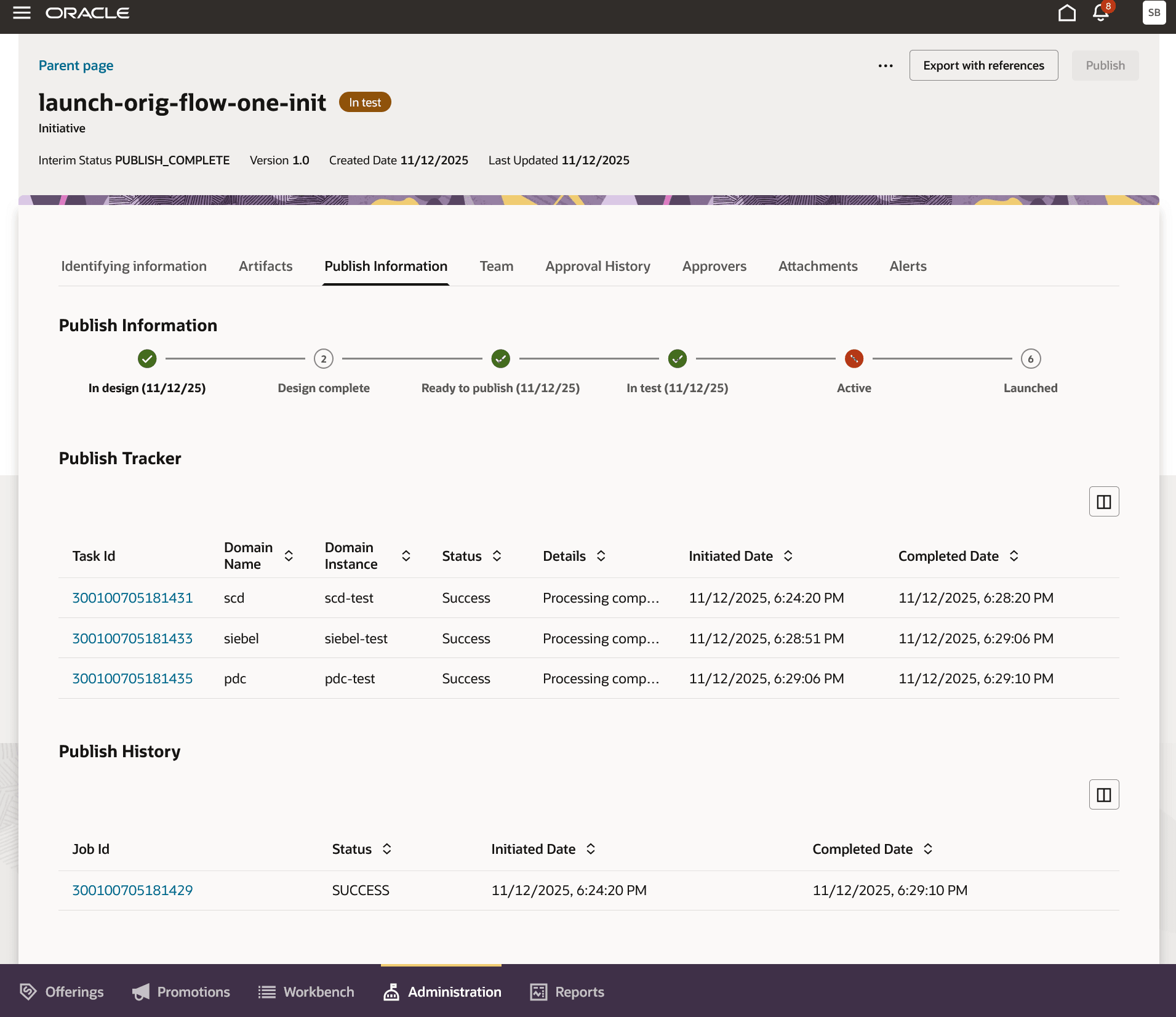
Task: Open job 300100705181429 link
Action: pyautogui.click(x=132, y=890)
